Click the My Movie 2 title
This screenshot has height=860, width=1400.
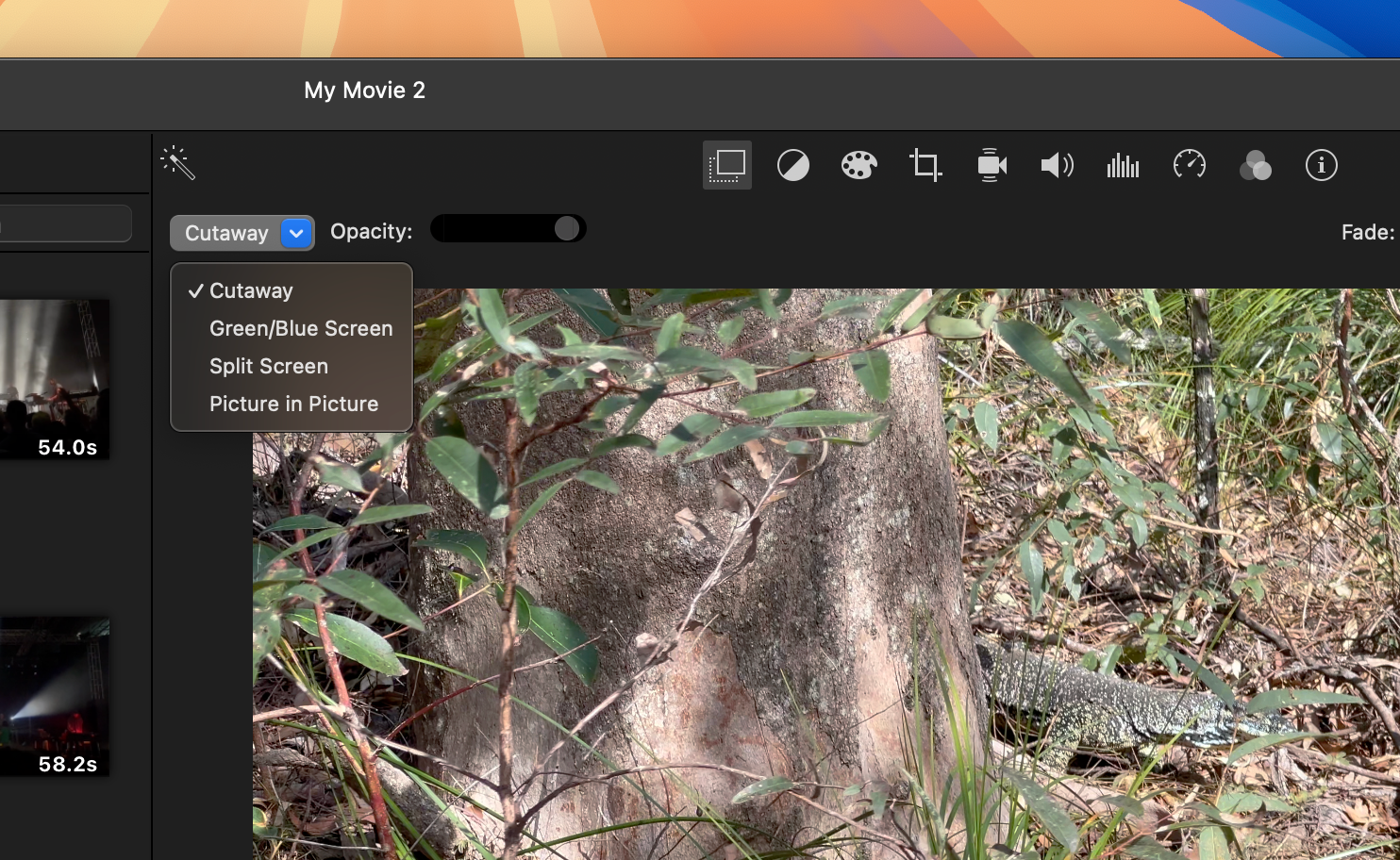tap(364, 91)
